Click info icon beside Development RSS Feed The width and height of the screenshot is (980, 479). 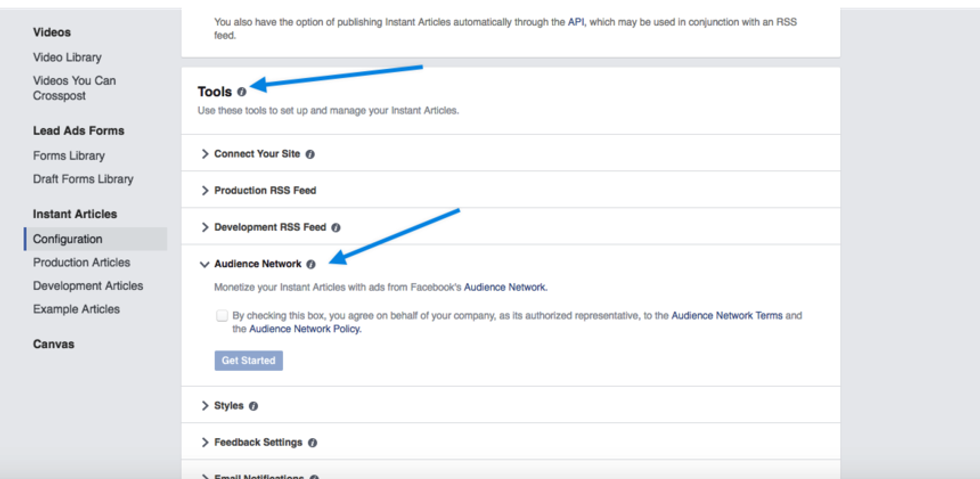pyautogui.click(x=336, y=228)
